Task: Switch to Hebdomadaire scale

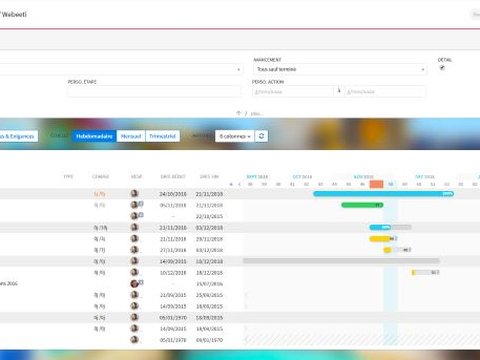Action: tap(94, 136)
